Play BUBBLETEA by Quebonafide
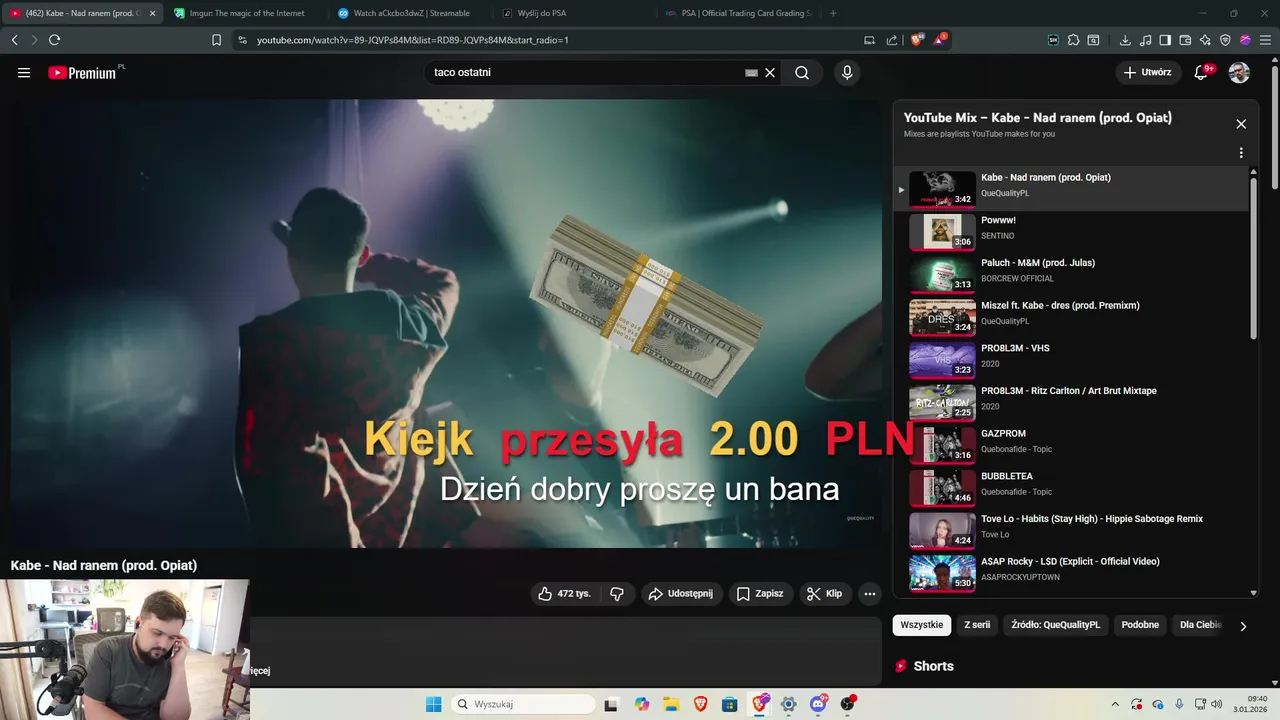The height and width of the screenshot is (720, 1280). click(x=1070, y=488)
